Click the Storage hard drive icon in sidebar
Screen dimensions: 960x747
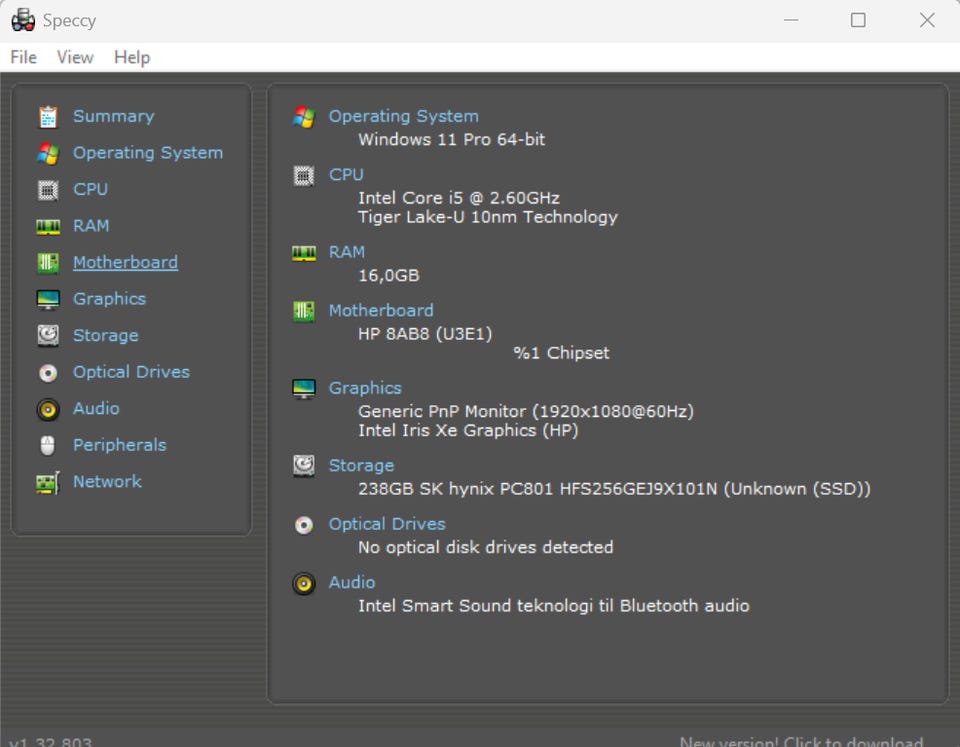48,336
